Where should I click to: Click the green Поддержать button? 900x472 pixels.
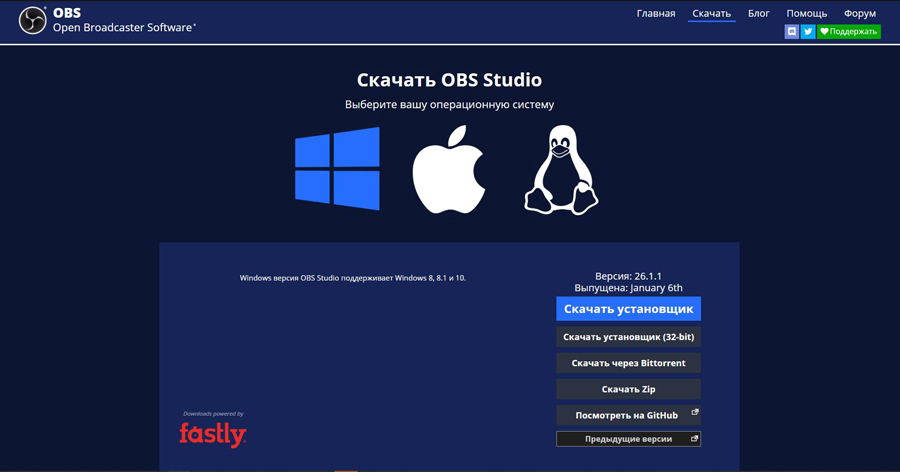(x=848, y=32)
